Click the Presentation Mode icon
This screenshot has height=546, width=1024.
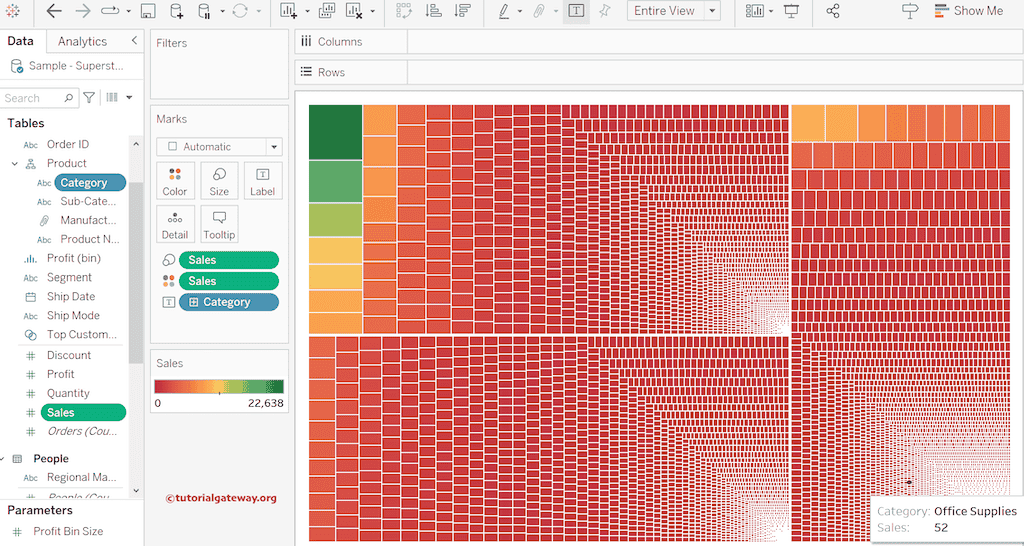pos(792,11)
